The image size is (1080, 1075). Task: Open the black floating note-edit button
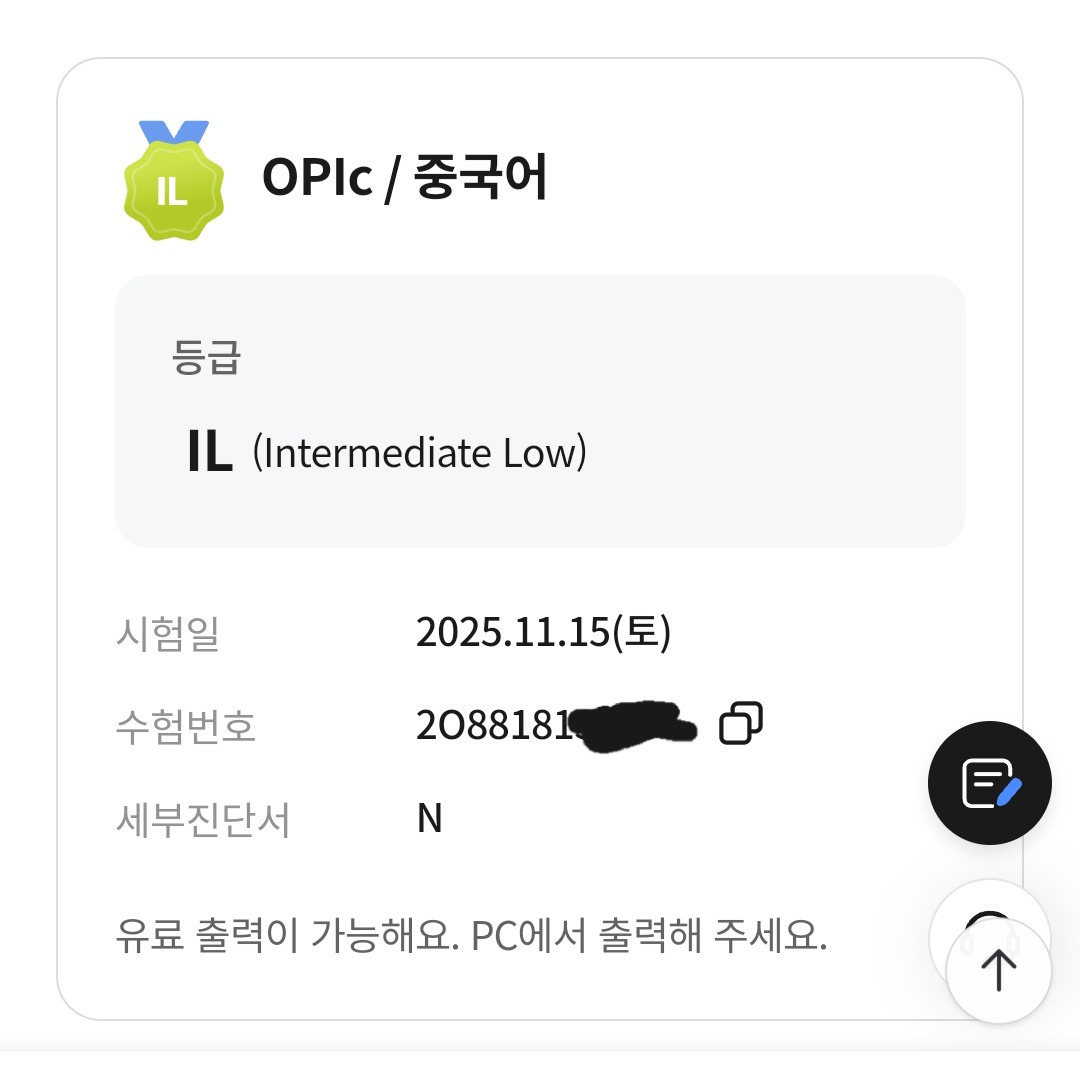coord(989,782)
